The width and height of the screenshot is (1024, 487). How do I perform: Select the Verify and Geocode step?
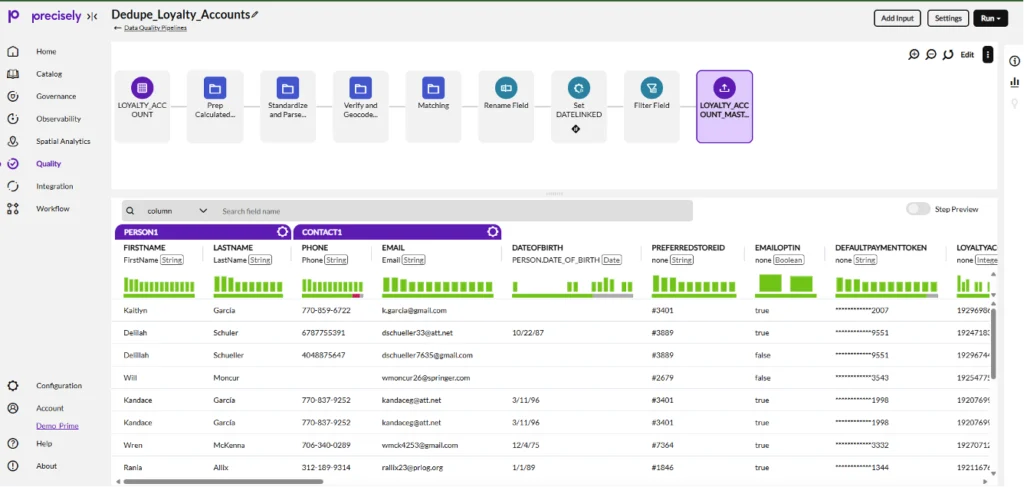pyautogui.click(x=360, y=106)
